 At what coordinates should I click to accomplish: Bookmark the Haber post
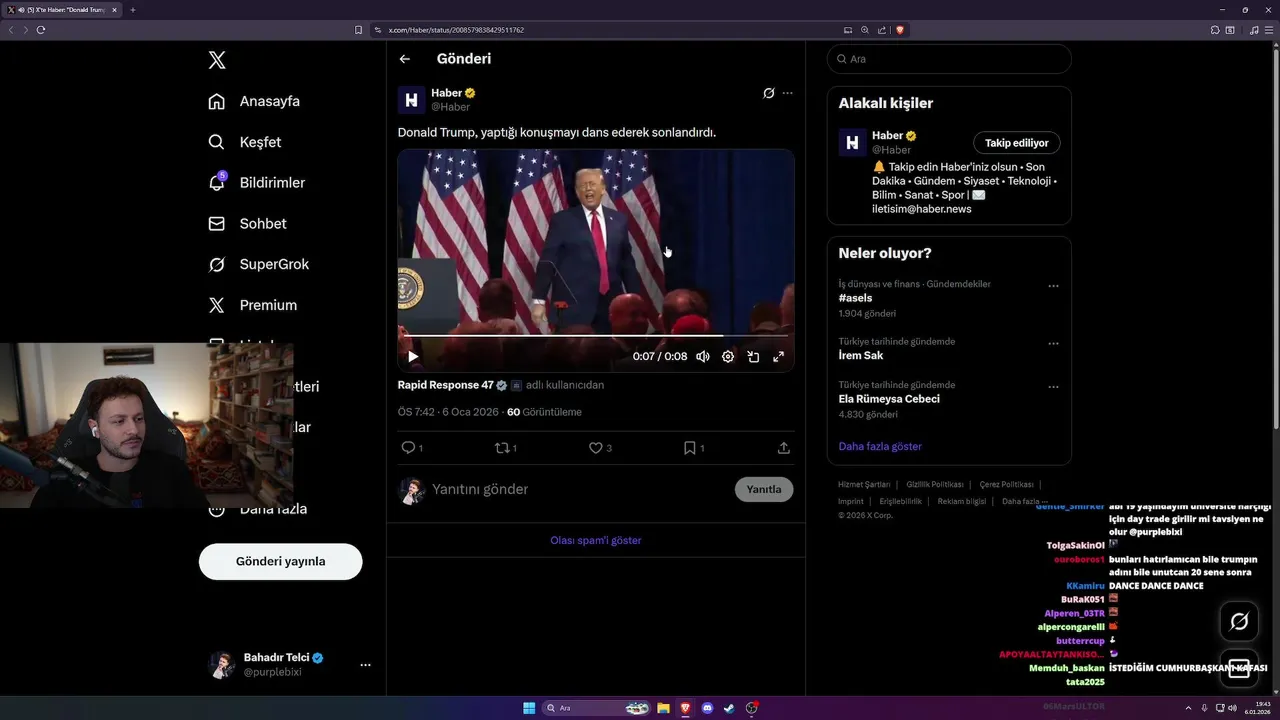pos(690,448)
